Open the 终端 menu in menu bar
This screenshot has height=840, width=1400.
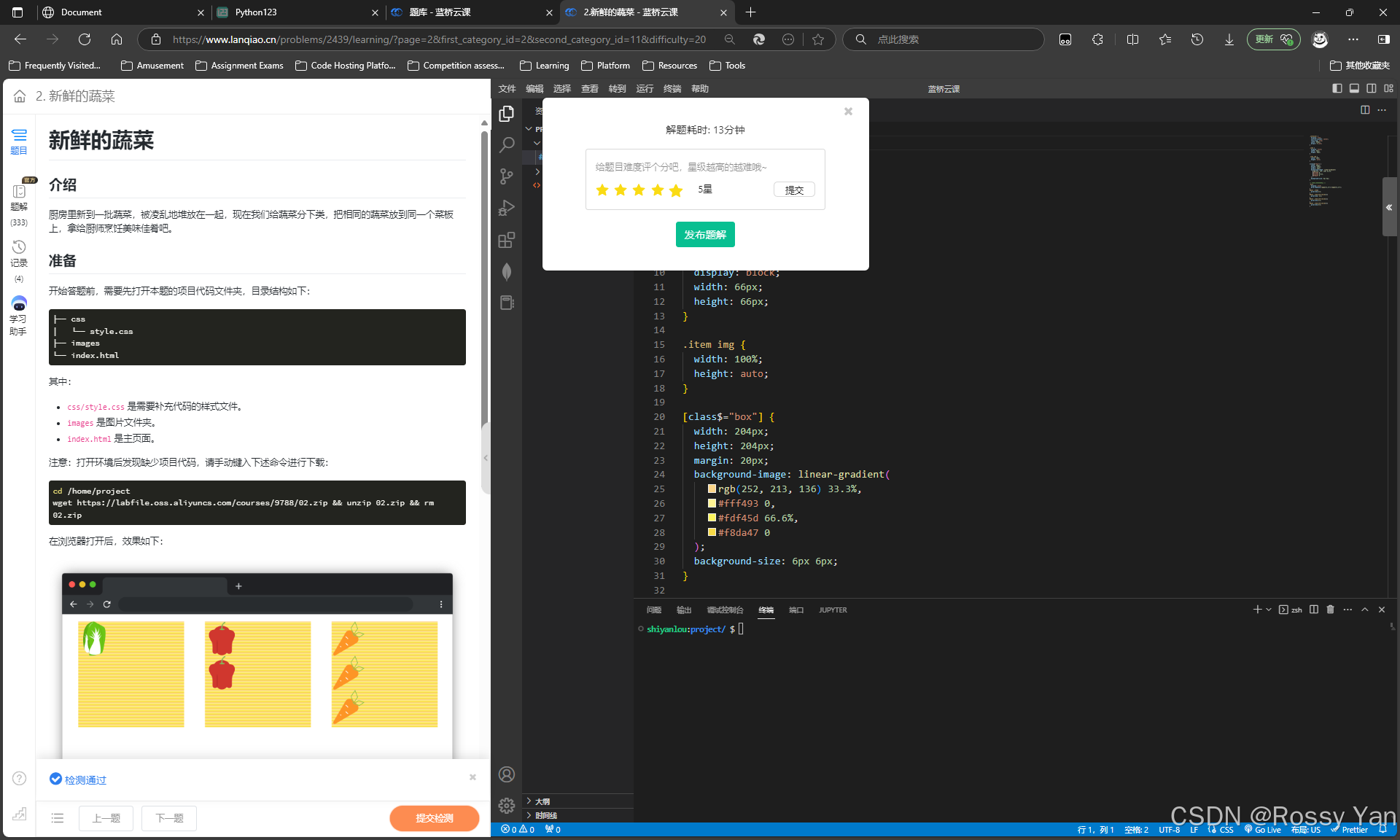pos(672,89)
